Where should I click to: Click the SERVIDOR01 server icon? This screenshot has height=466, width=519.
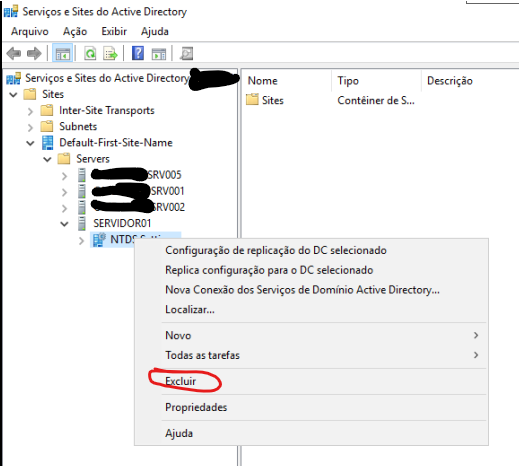pyautogui.click(x=82, y=223)
